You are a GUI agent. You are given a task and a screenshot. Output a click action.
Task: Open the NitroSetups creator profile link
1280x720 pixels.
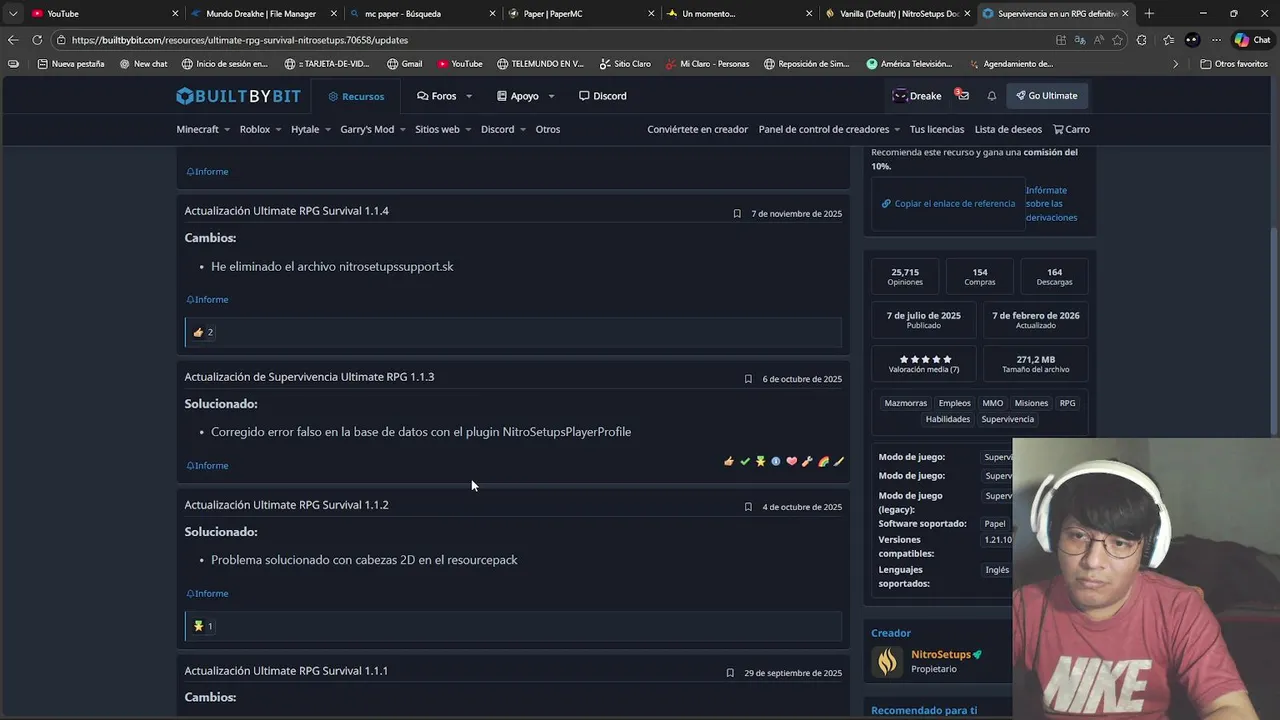pyautogui.click(x=940, y=655)
